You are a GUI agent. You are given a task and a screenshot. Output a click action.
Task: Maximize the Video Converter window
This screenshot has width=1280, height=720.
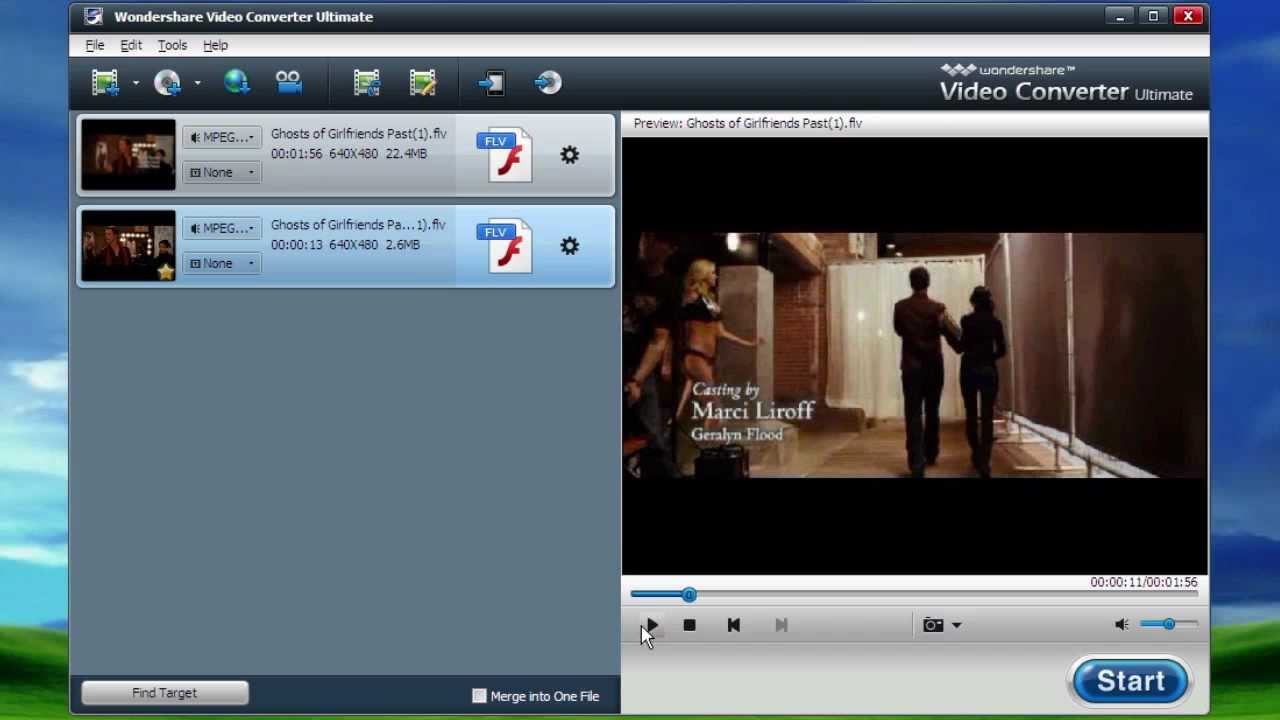(1153, 16)
